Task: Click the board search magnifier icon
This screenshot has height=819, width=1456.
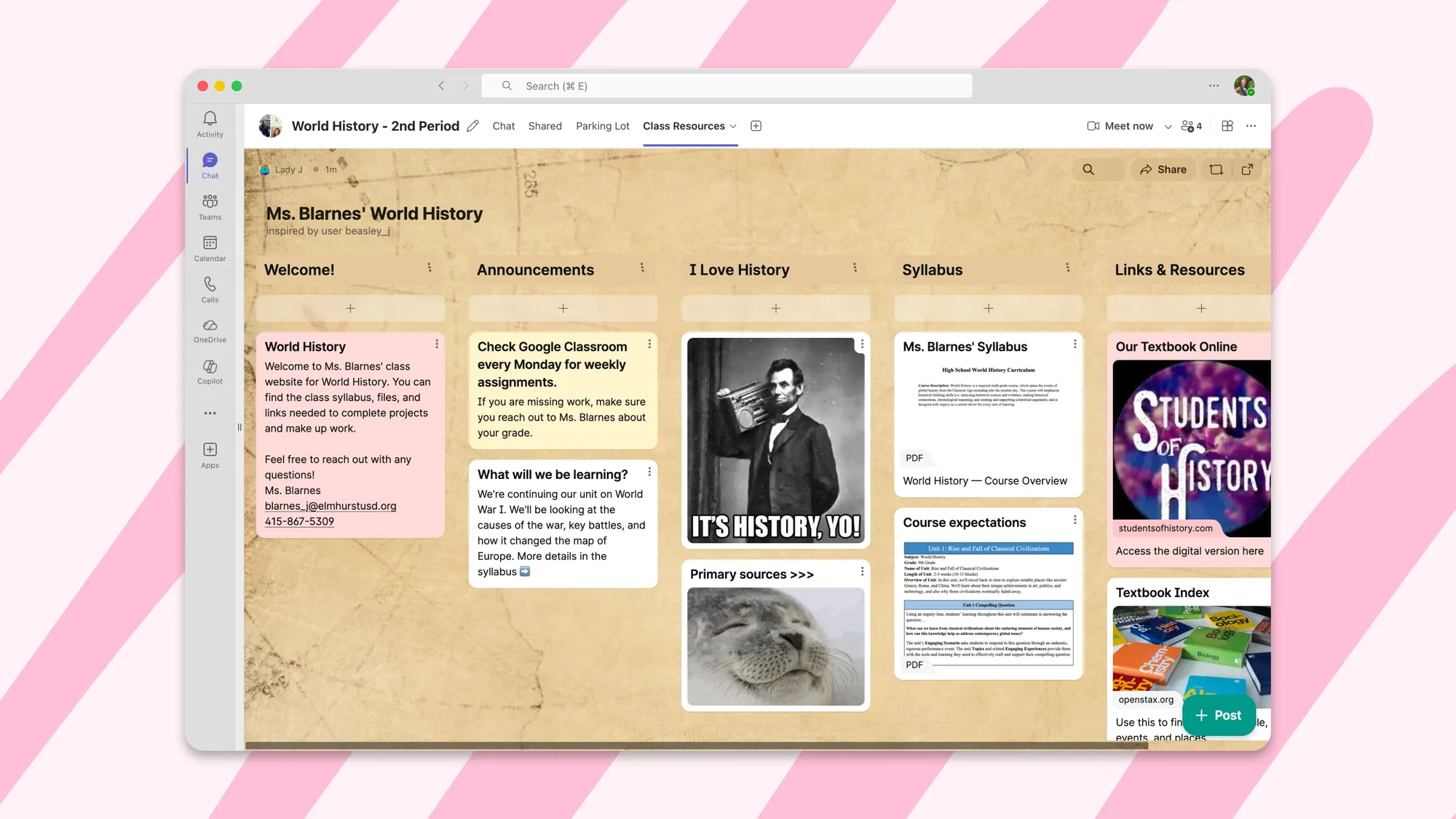Action: (1088, 170)
